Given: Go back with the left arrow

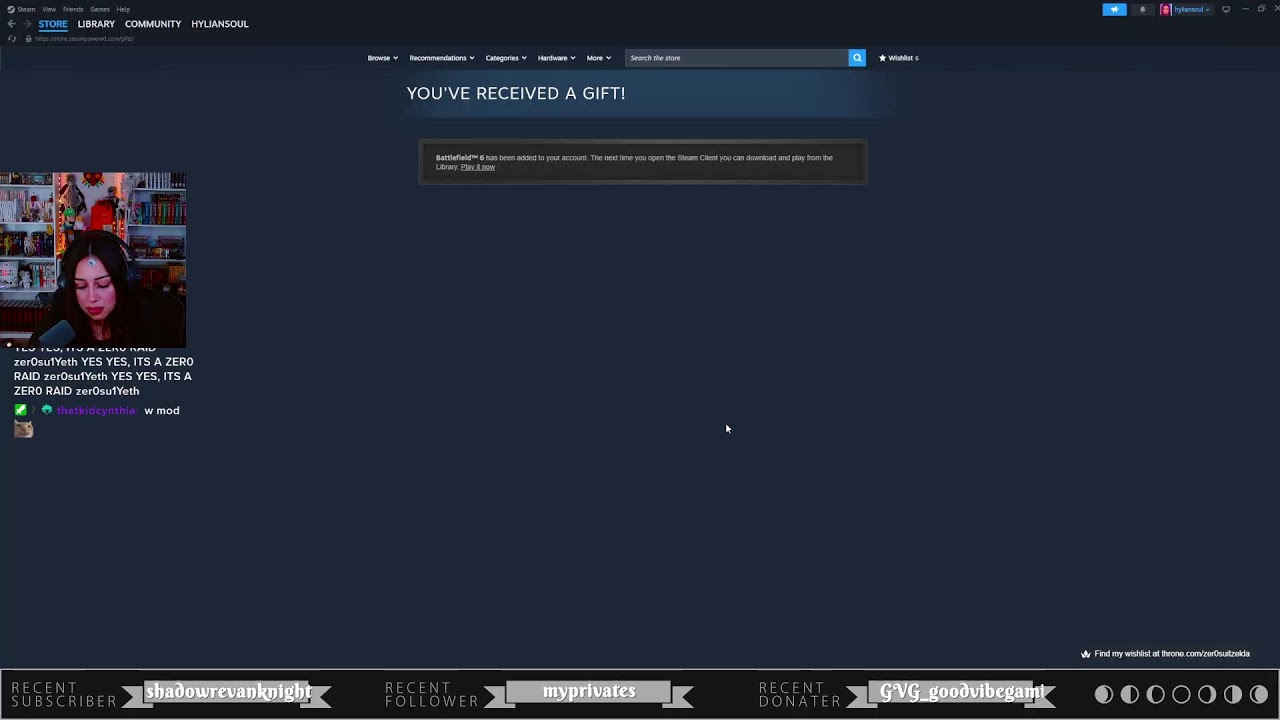Looking at the screenshot, I should [12, 24].
